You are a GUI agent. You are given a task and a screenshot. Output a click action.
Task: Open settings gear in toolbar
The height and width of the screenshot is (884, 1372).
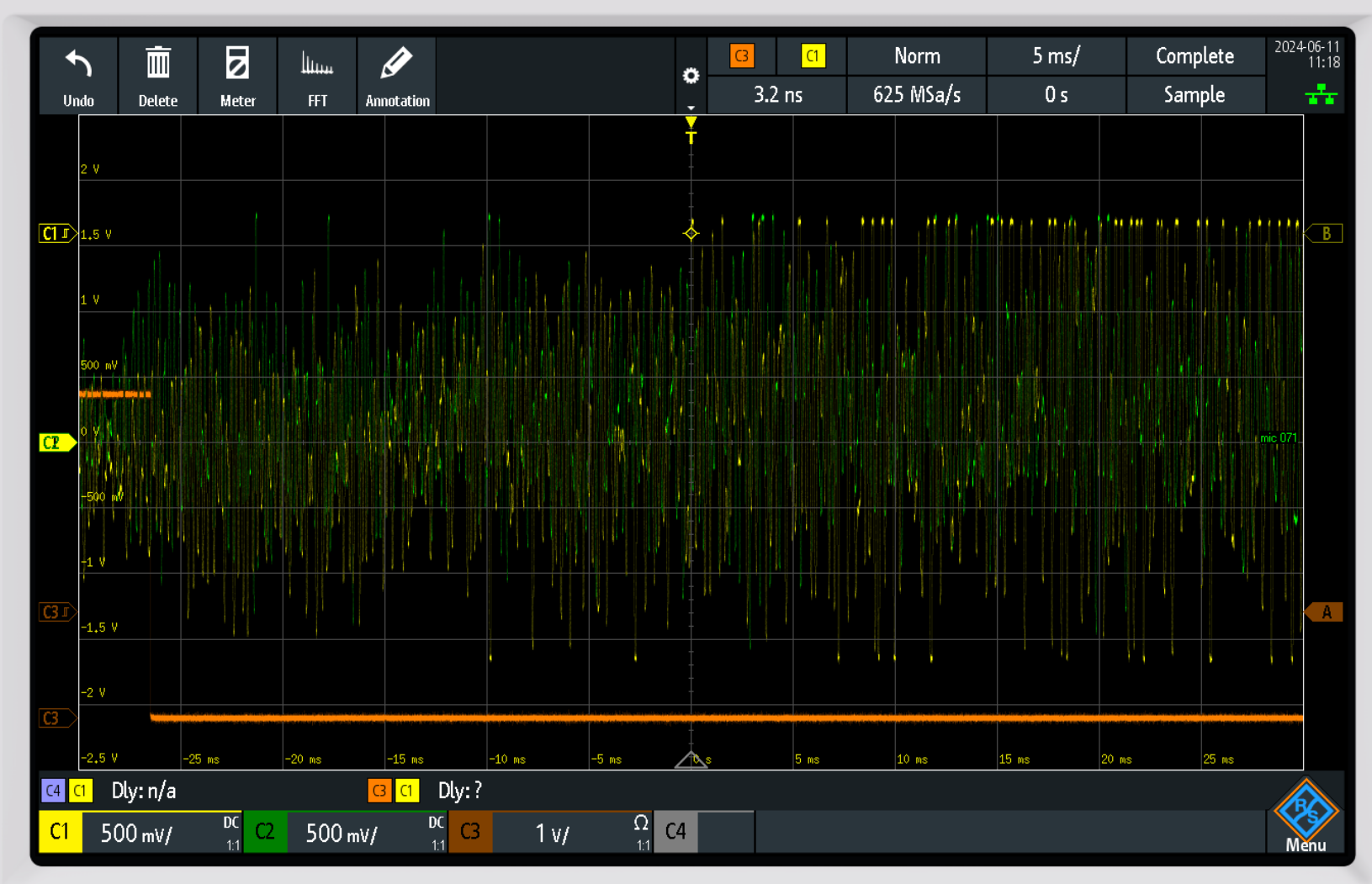(x=691, y=77)
